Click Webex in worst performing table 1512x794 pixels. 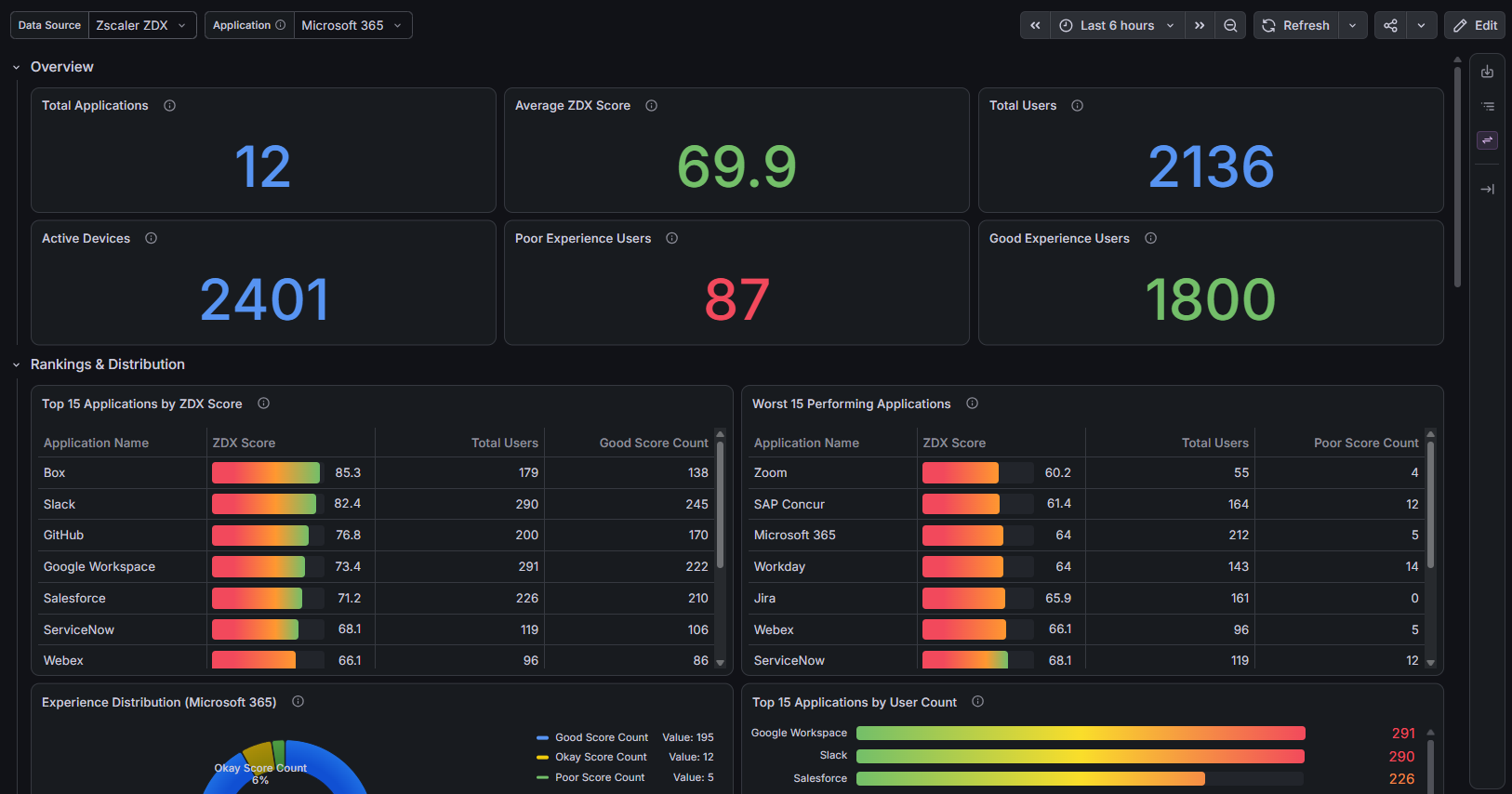pos(774,629)
